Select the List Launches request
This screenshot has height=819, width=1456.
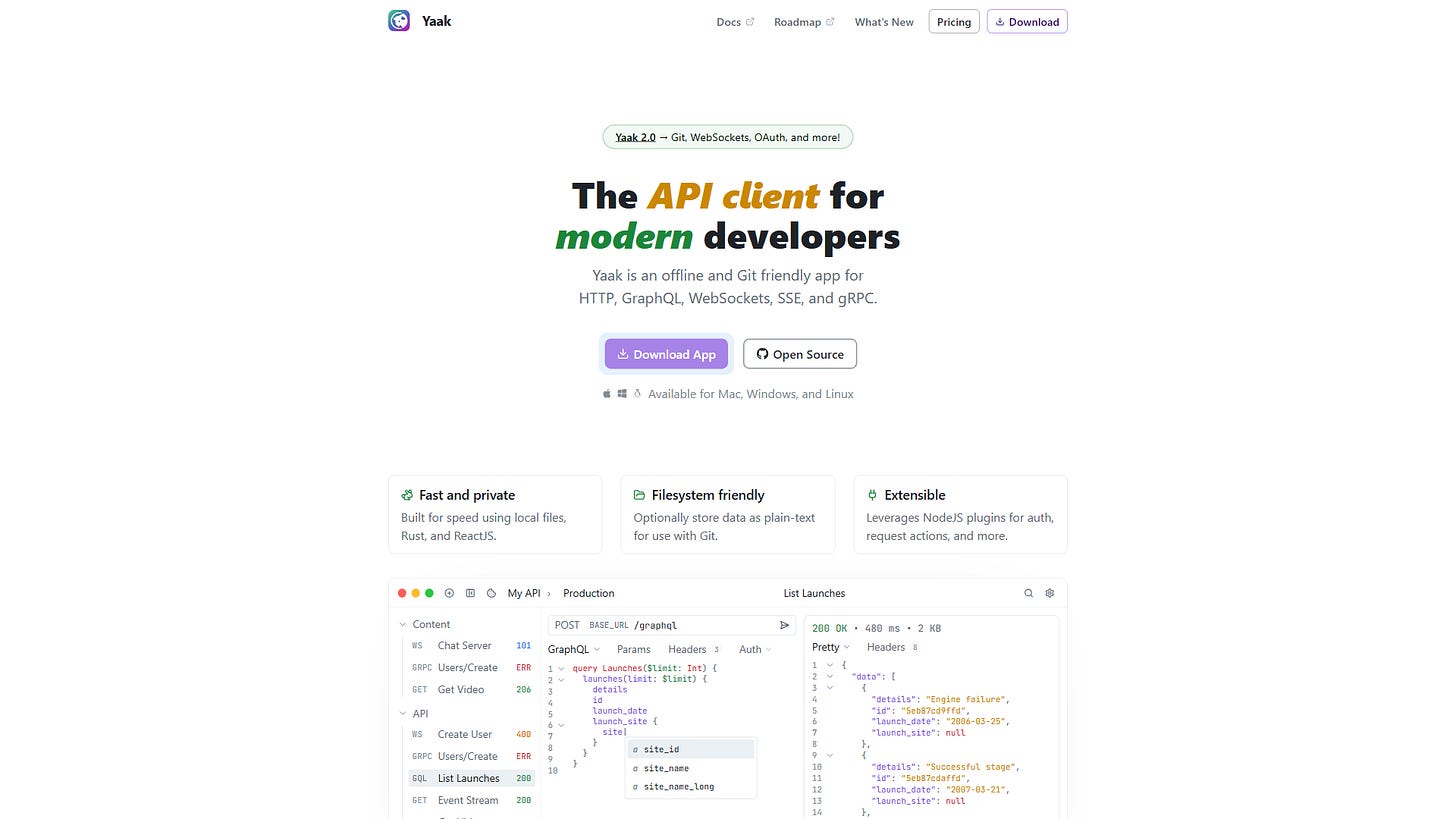[471, 778]
